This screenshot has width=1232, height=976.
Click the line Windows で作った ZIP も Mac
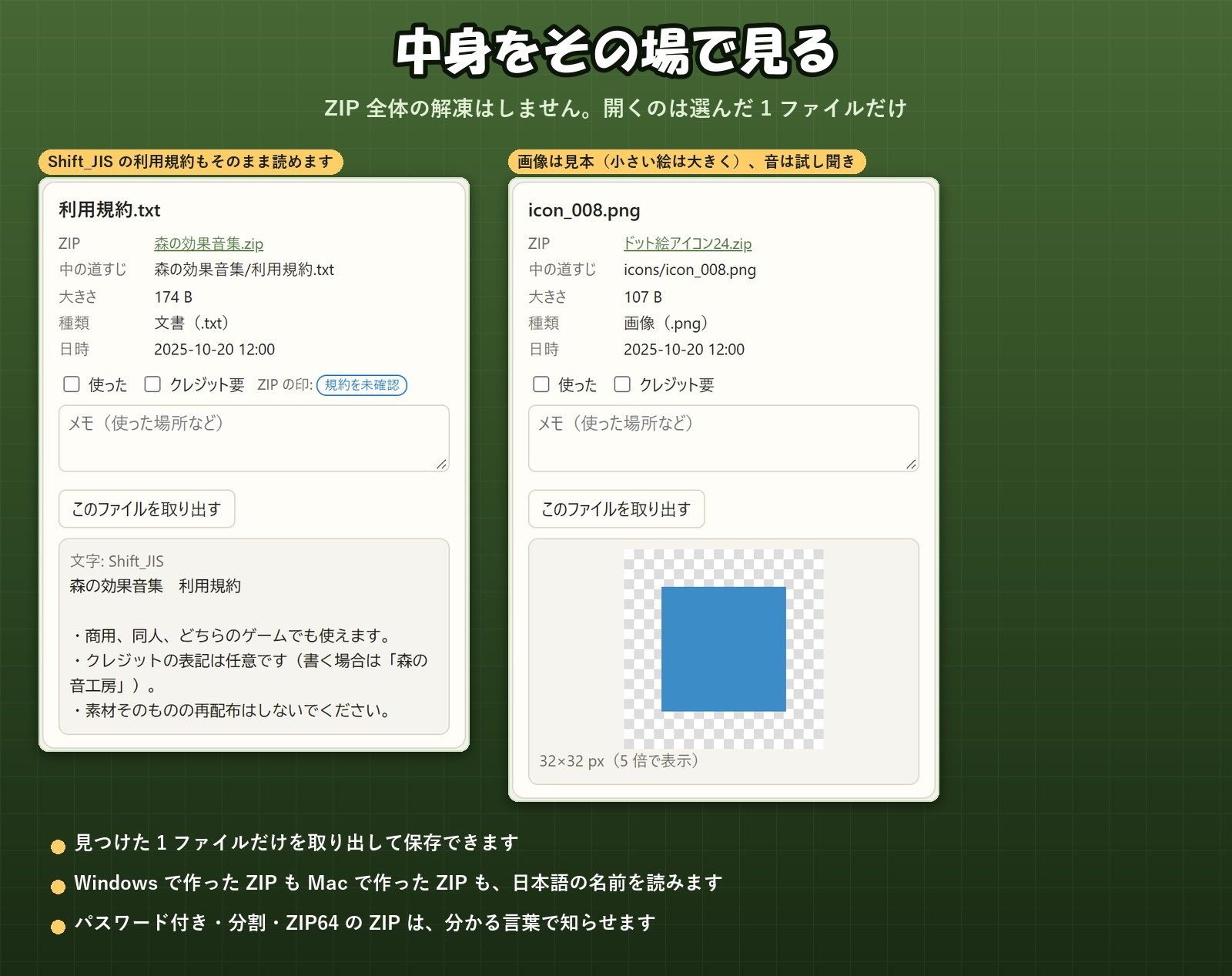tap(398, 882)
